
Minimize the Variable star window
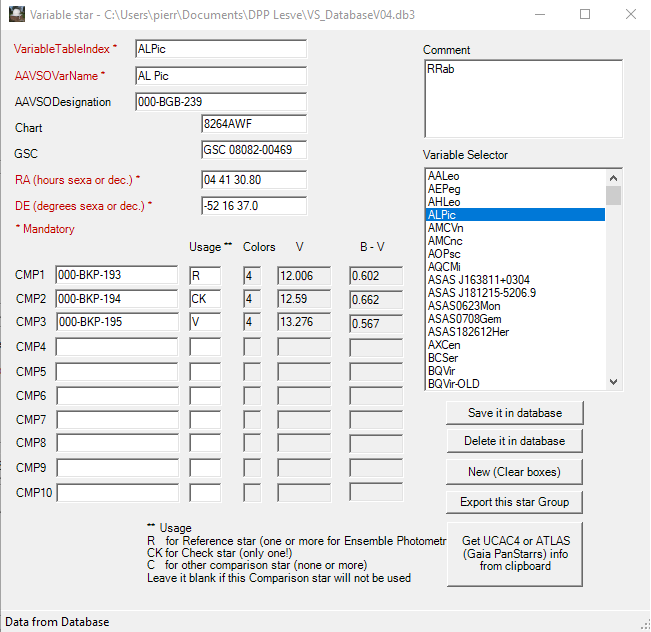coord(540,15)
